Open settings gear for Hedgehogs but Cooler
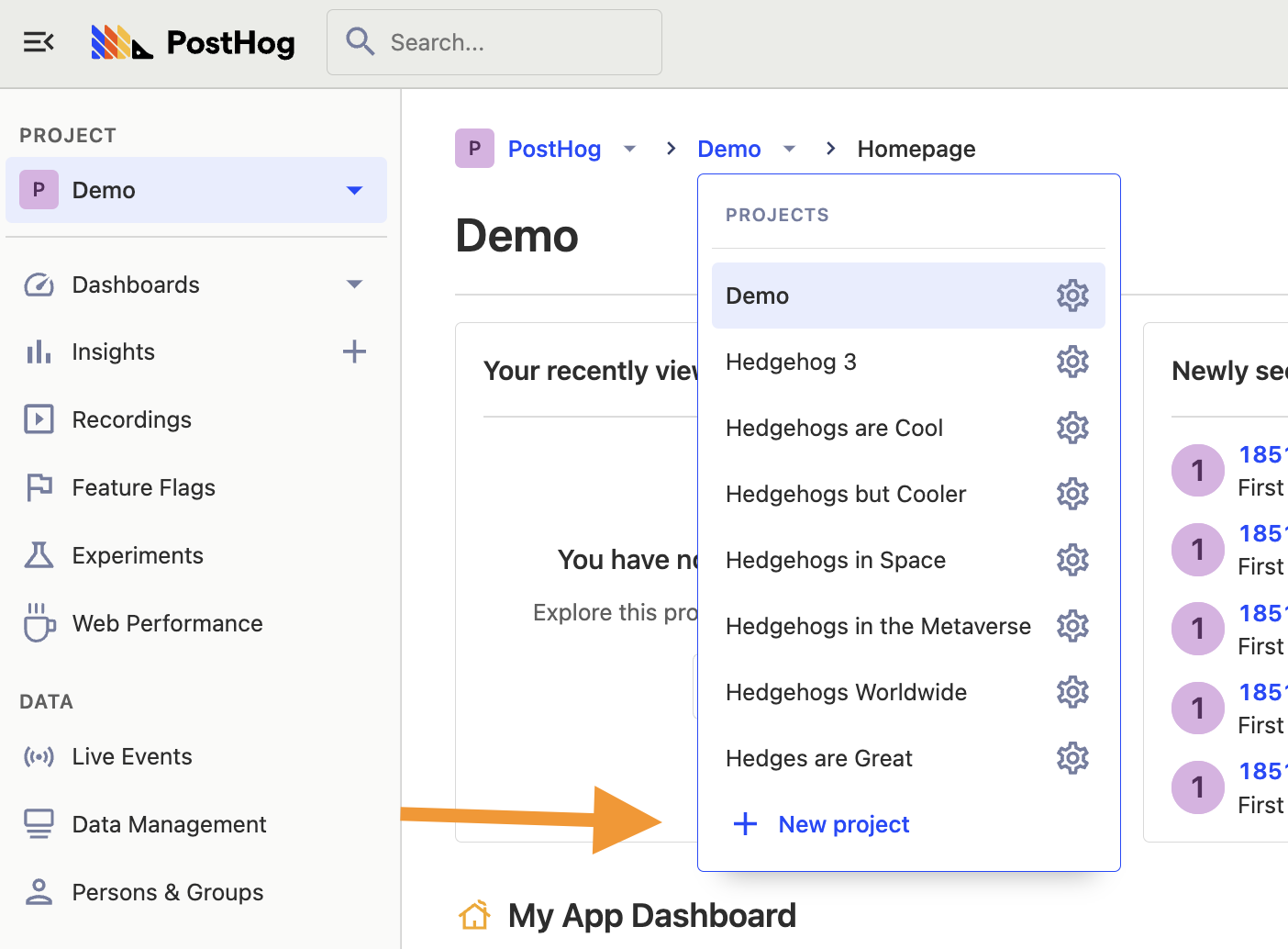 pos(1071,494)
